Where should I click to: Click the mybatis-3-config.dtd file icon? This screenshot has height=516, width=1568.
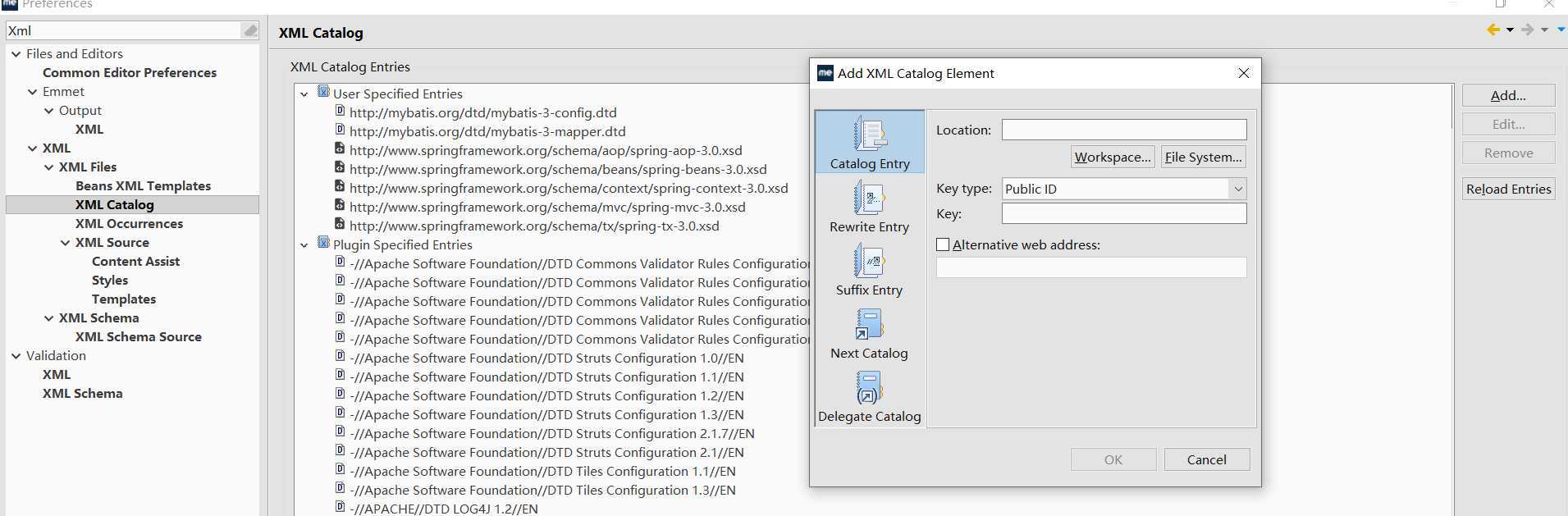pyautogui.click(x=340, y=111)
